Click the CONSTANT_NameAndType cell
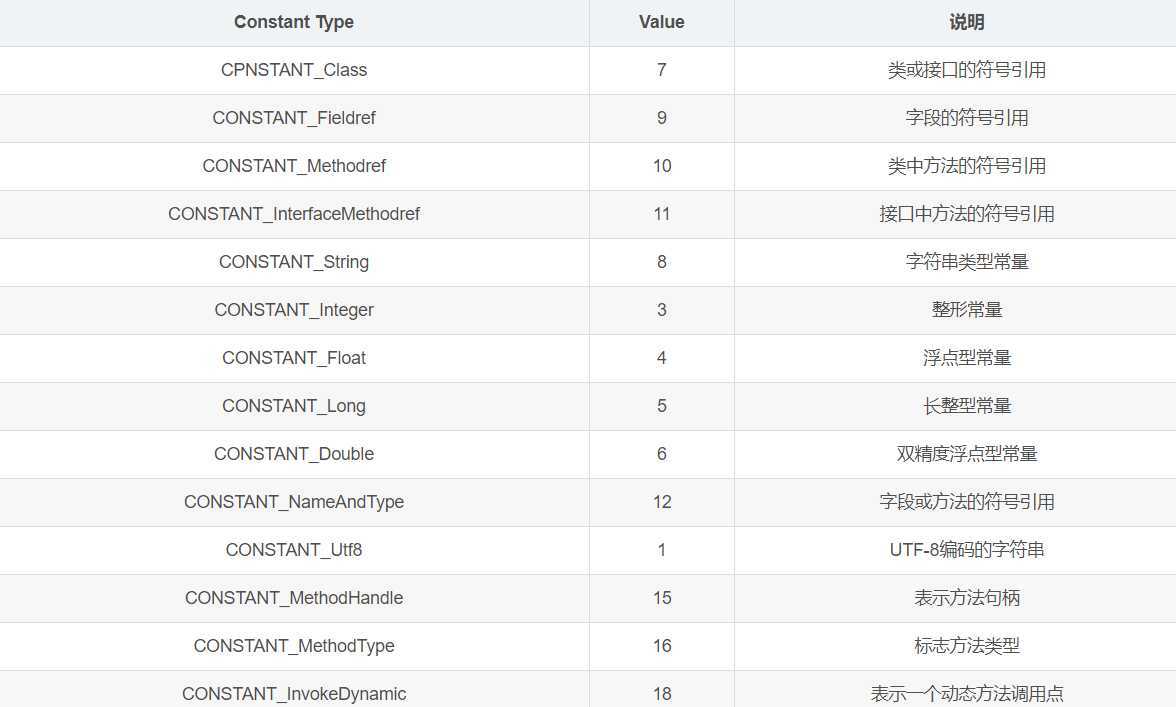Viewport: 1176px width, 707px height. (294, 502)
